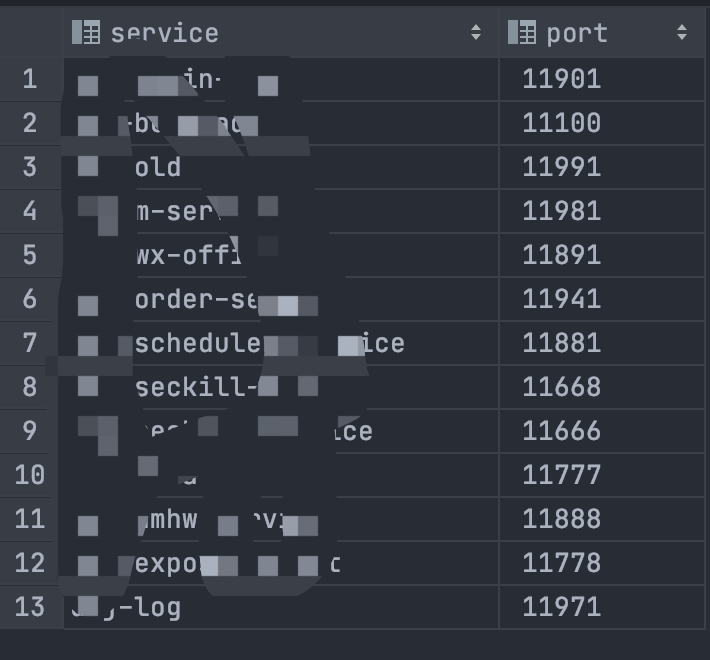The image size is (710, 660).
Task: Click the port cell containing 11981
Action: 562,211
